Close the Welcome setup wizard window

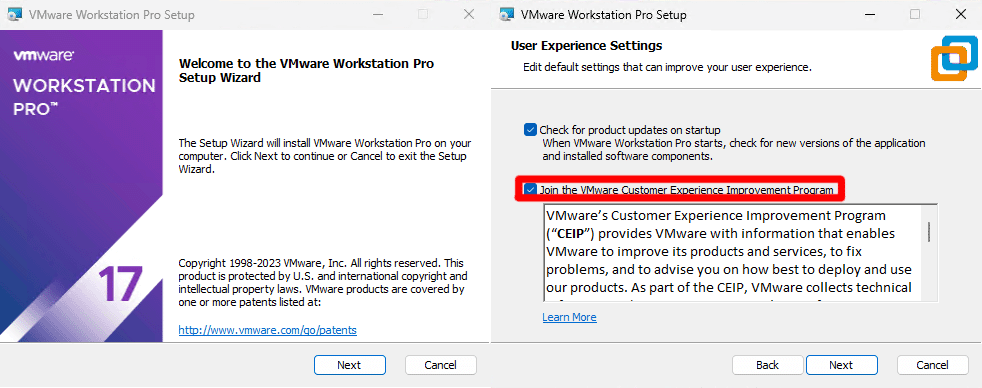click(468, 14)
